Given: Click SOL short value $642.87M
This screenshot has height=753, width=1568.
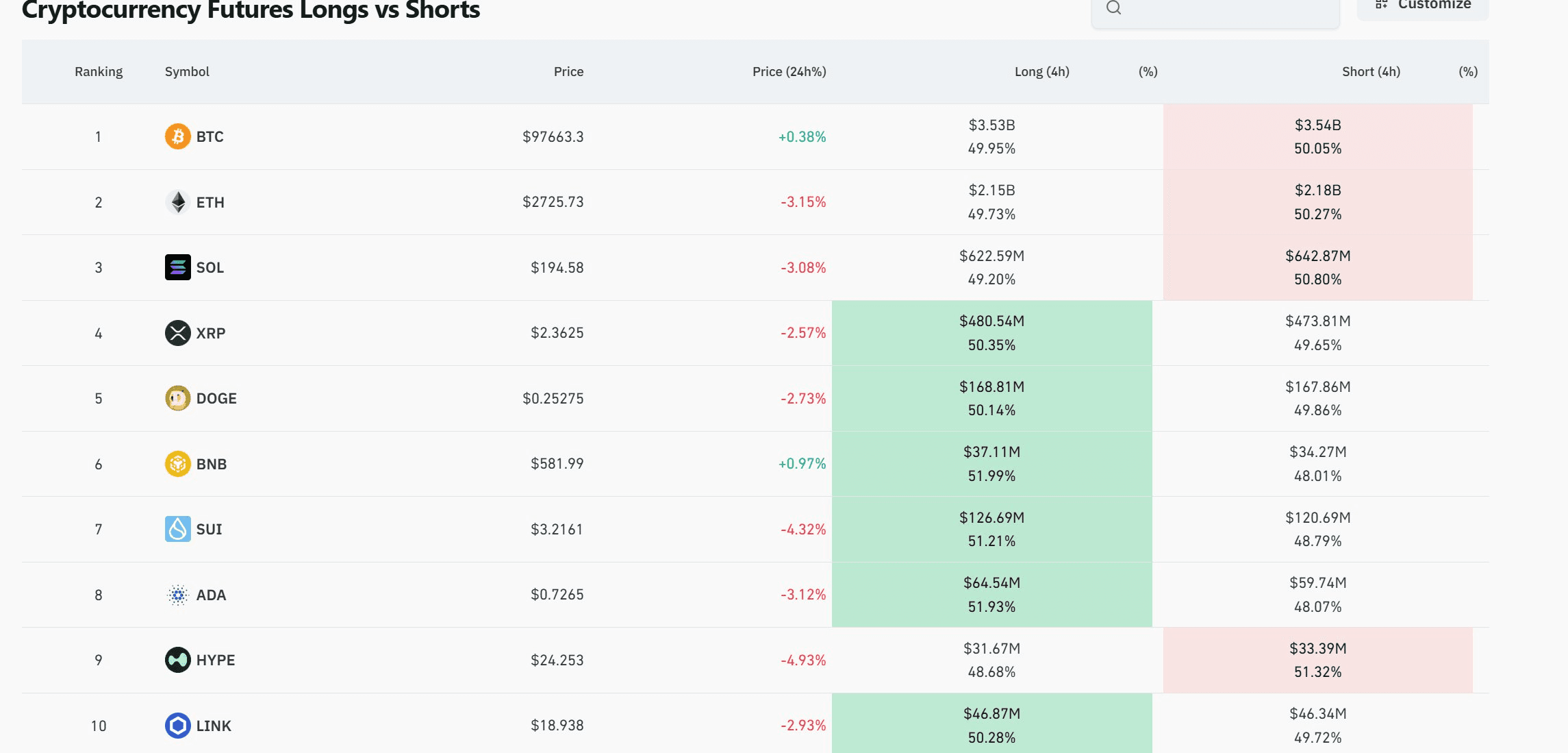Looking at the screenshot, I should click(x=1318, y=256).
